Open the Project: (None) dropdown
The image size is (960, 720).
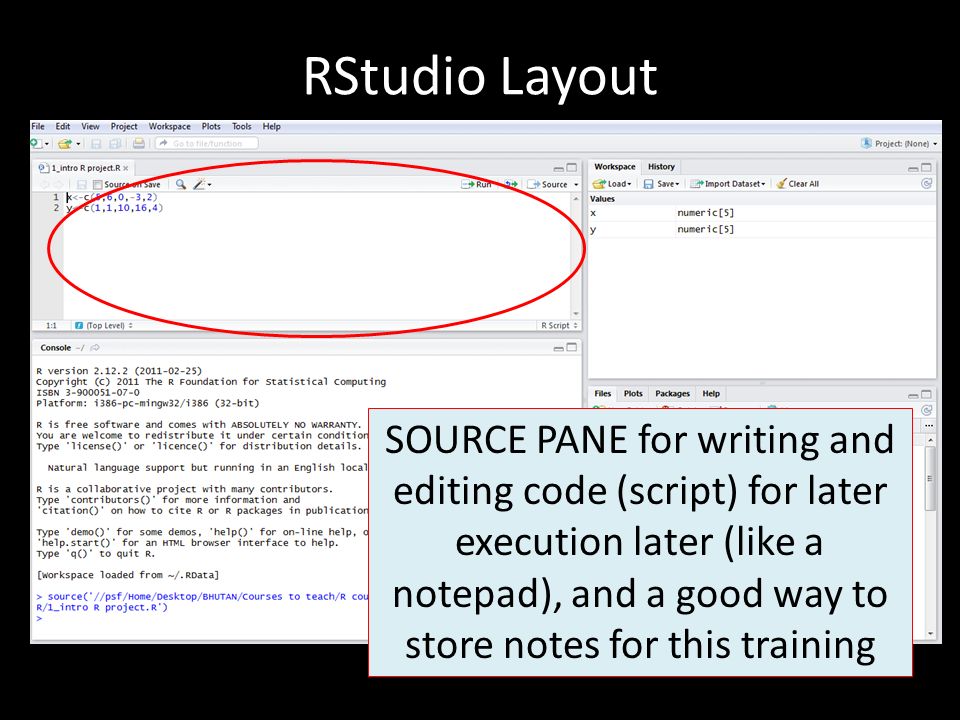900,143
